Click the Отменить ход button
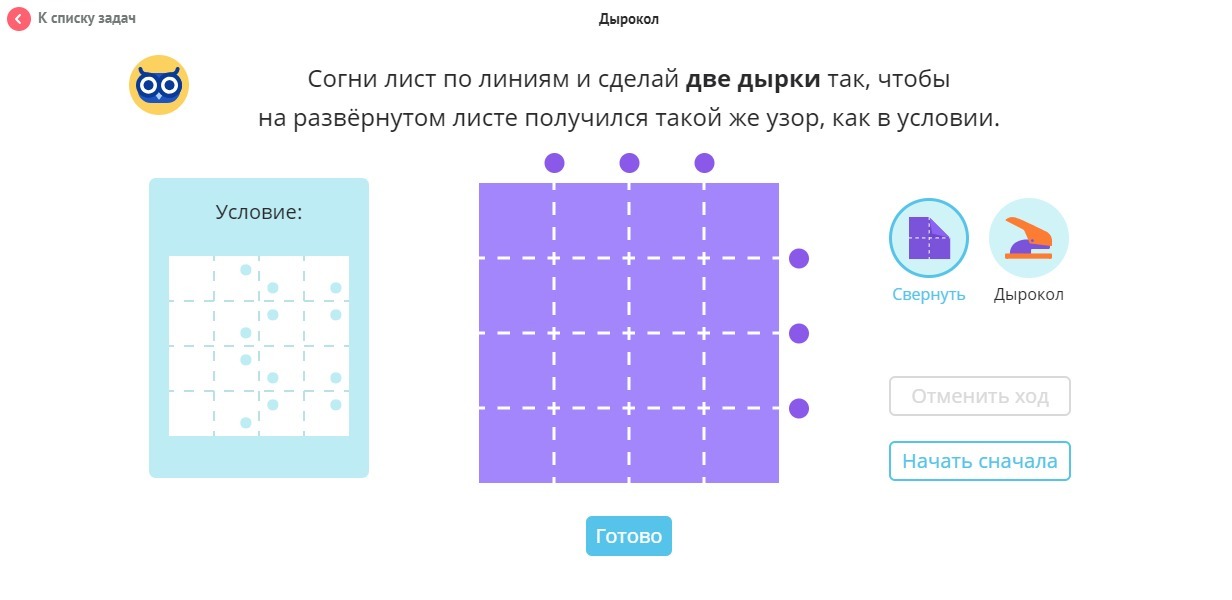The width and height of the screenshot is (1232, 600). (979, 396)
